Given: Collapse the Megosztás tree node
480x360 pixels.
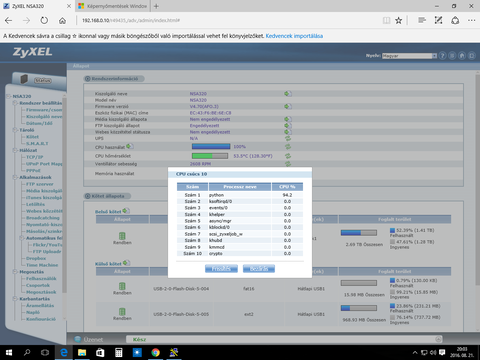Looking at the screenshot, I should coord(15,272).
